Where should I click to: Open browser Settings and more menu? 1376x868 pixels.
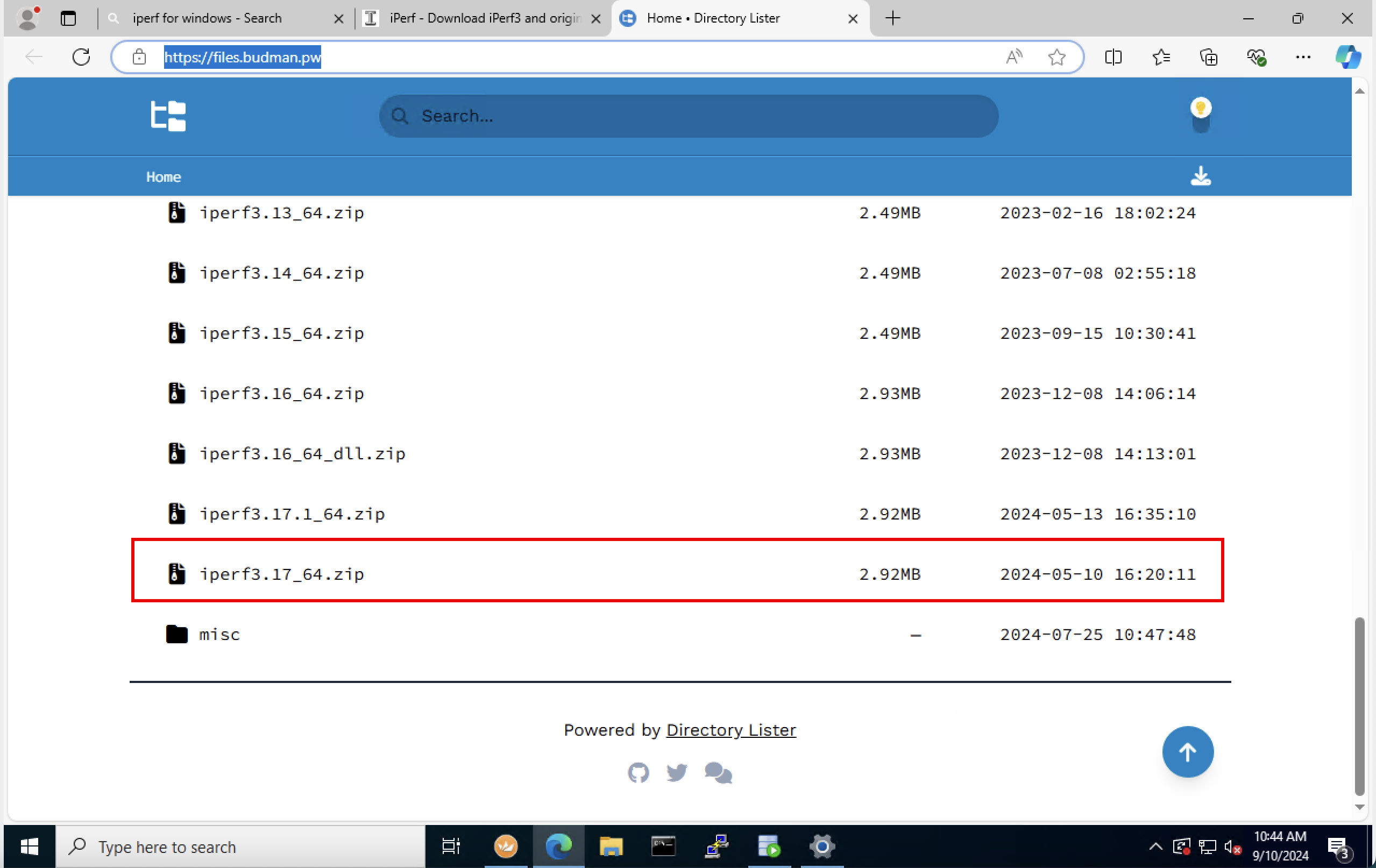click(x=1303, y=57)
